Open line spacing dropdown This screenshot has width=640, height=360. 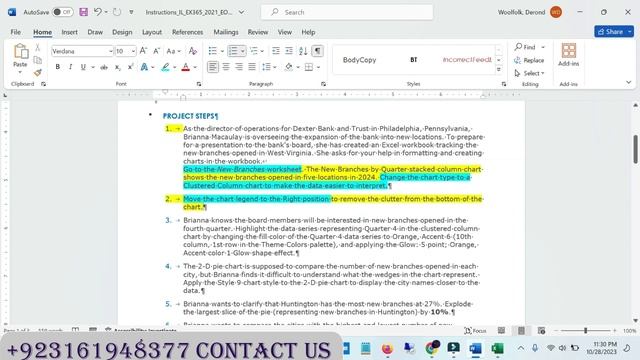click(x=269, y=67)
